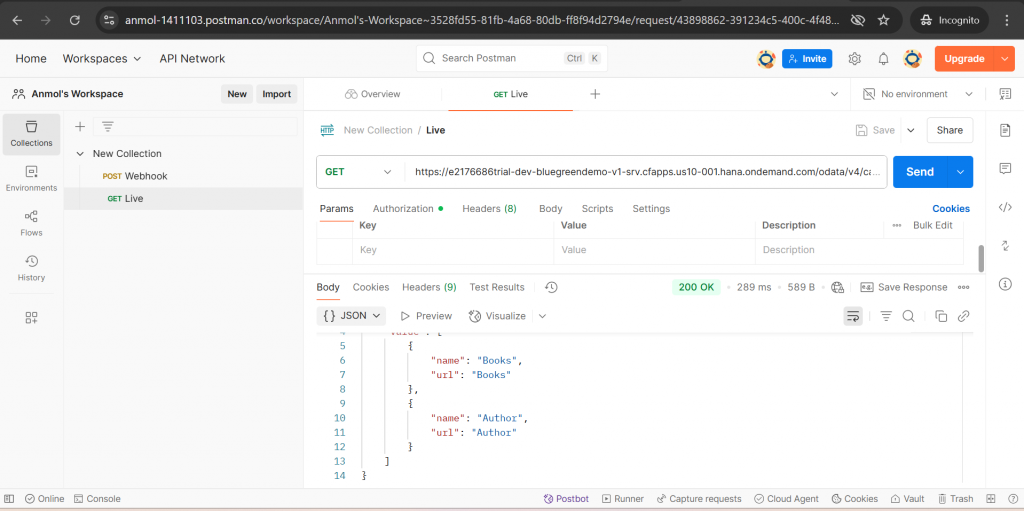Search the response body with magnifier icon

908,316
